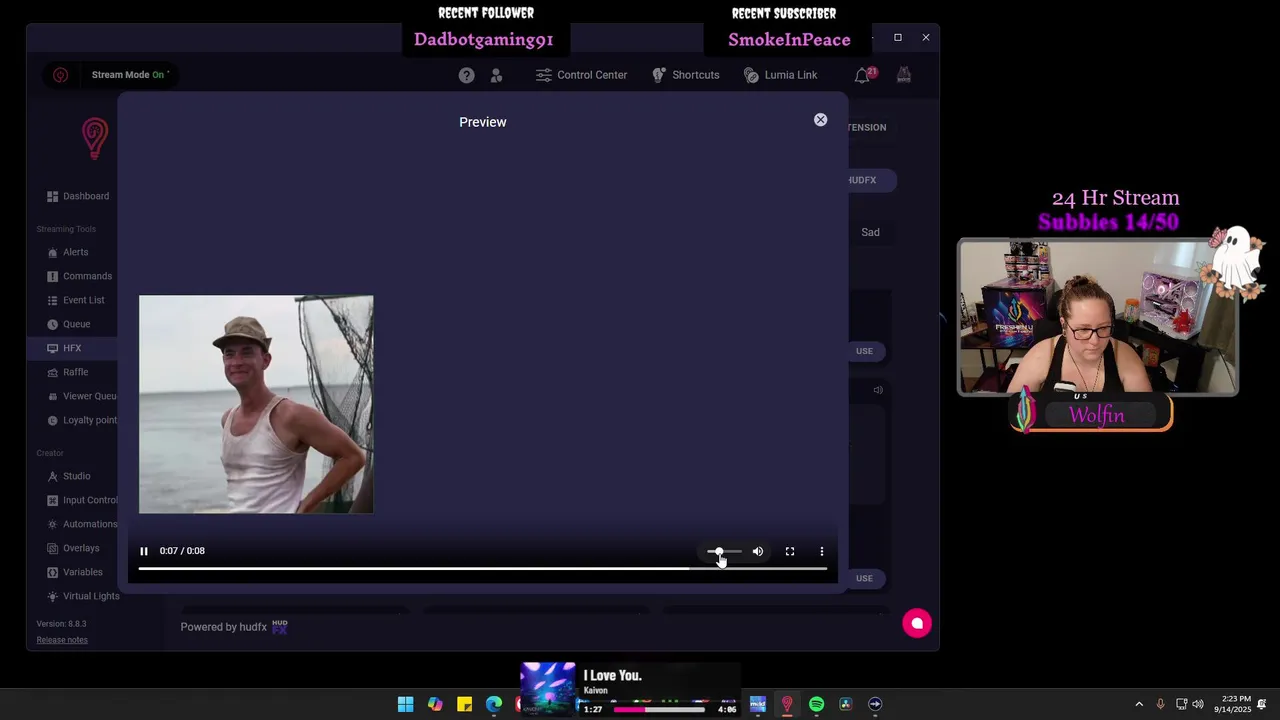Open Microsoft Edge from the taskbar

click(494, 704)
